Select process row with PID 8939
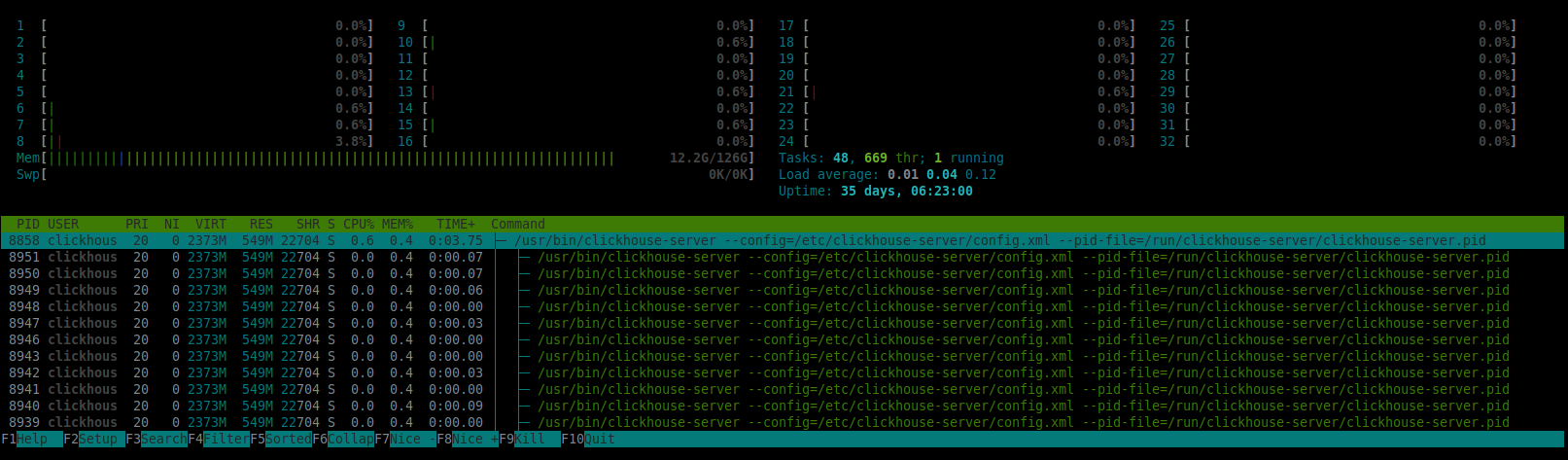 pos(783,422)
